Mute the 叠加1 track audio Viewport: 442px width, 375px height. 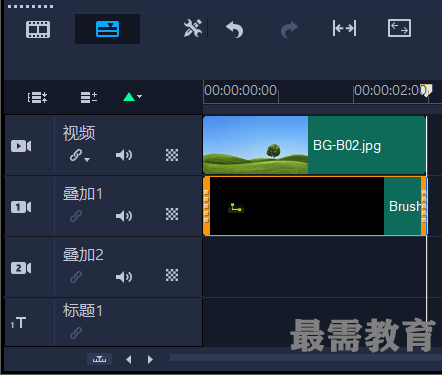pyautogui.click(x=124, y=216)
